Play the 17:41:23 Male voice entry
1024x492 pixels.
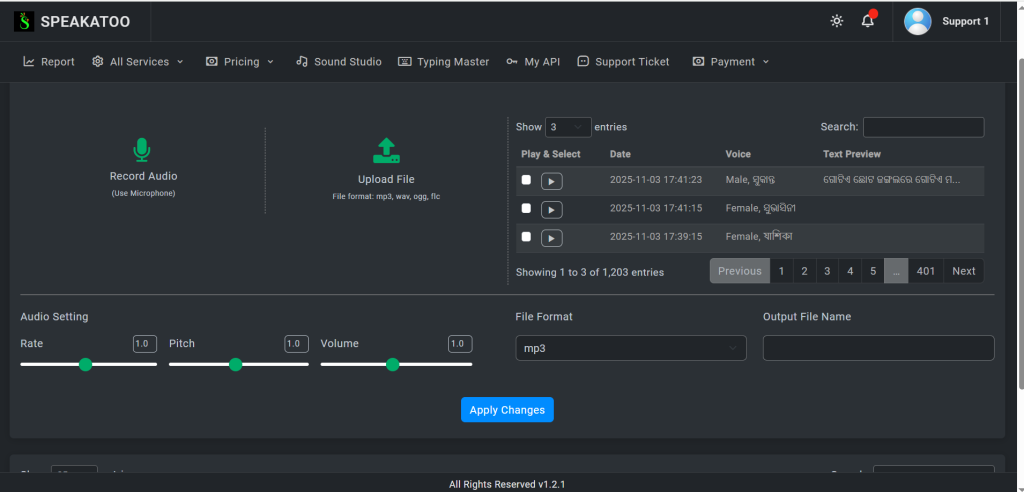tap(552, 181)
